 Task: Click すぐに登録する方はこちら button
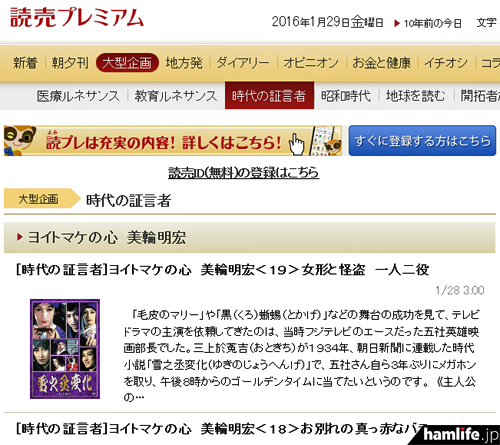coord(422,140)
